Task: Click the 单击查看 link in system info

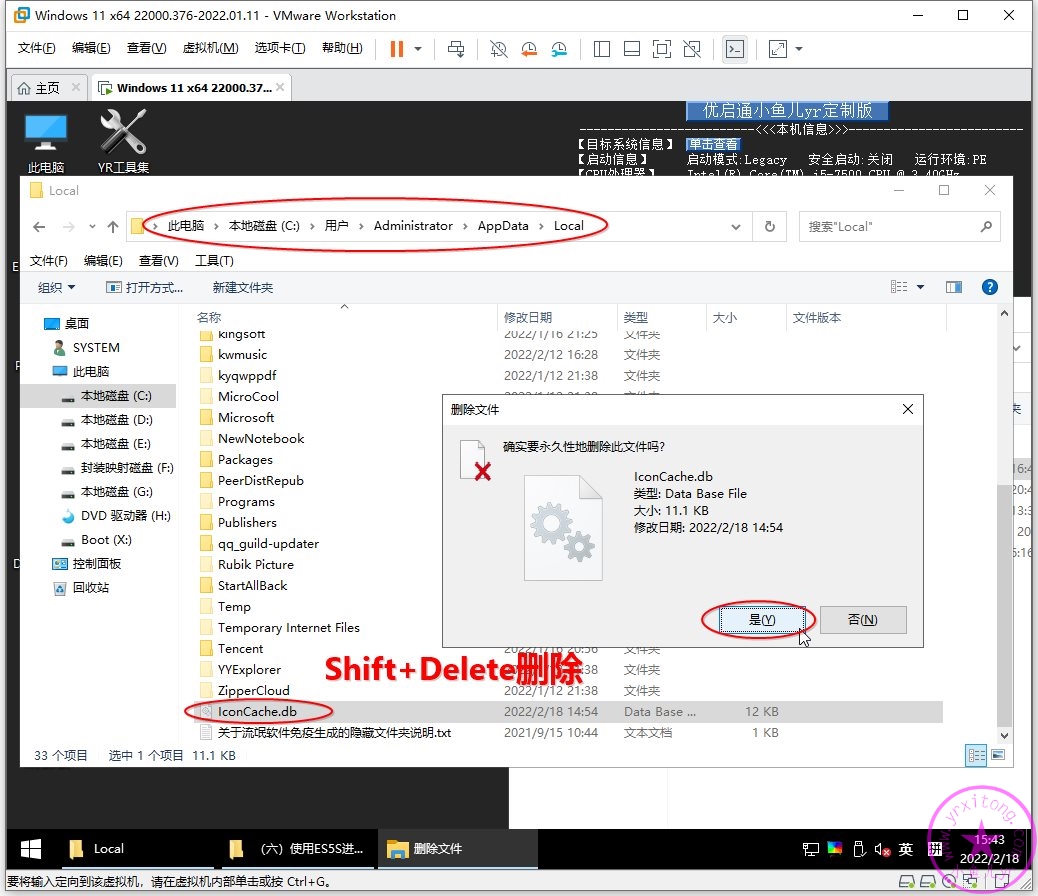Action: tap(713, 144)
